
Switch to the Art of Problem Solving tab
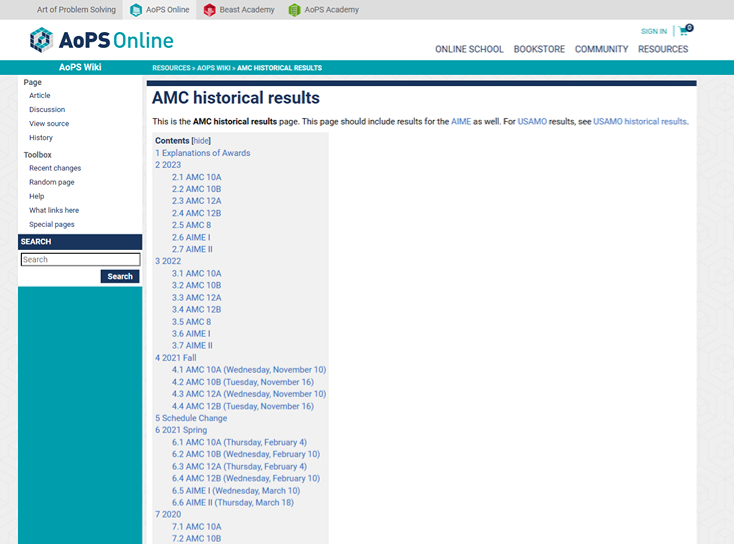[76, 10]
